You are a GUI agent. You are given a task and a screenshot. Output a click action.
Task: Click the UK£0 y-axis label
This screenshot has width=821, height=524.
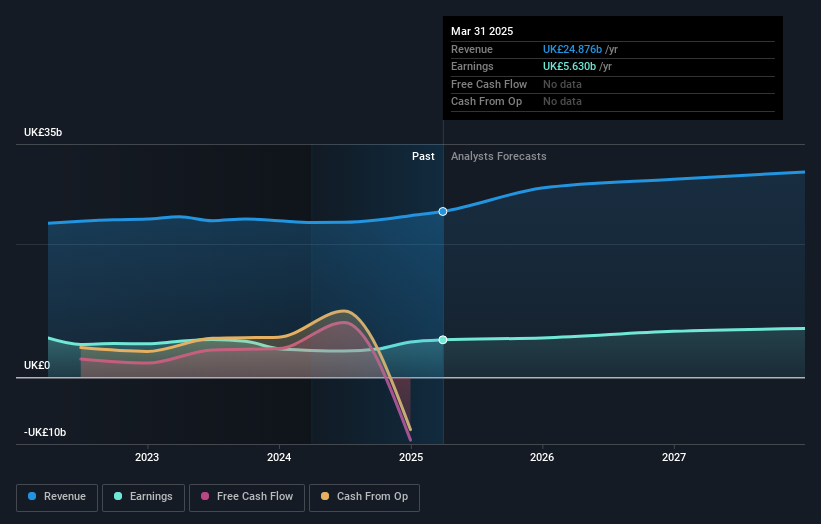pyautogui.click(x=37, y=365)
